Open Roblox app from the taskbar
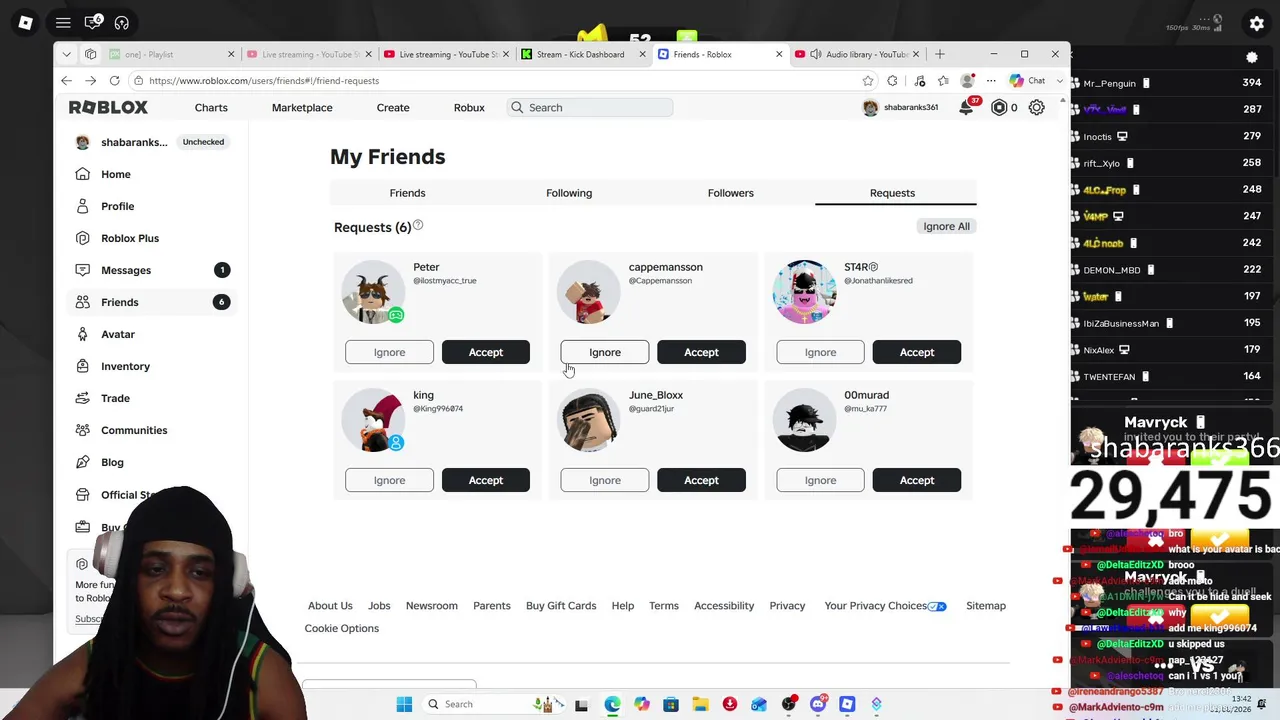 (847, 705)
